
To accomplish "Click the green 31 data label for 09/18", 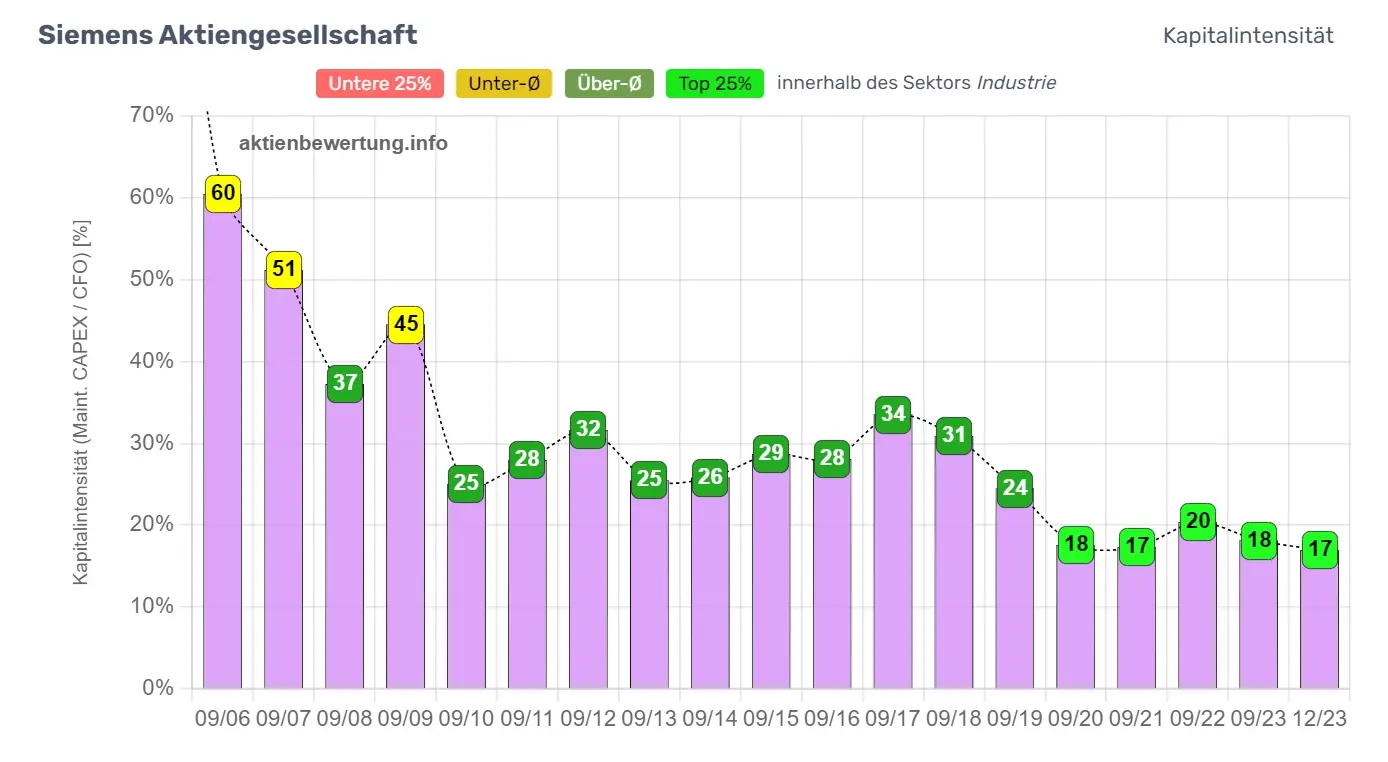I will [954, 435].
